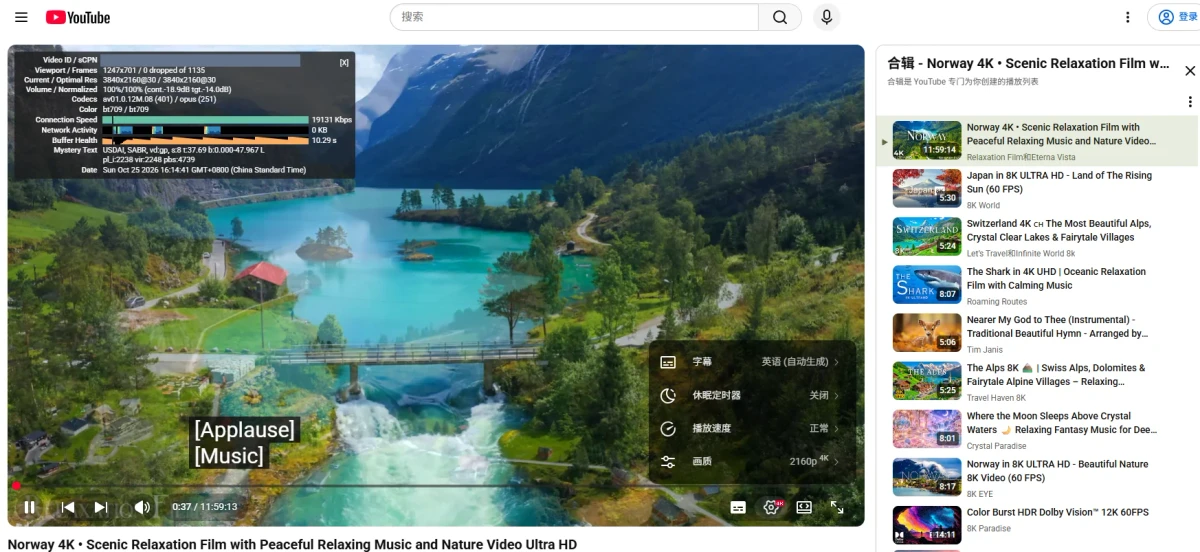Click channel name '8K EYE'
This screenshot has height=552, width=1200.
pyautogui.click(x=978, y=493)
